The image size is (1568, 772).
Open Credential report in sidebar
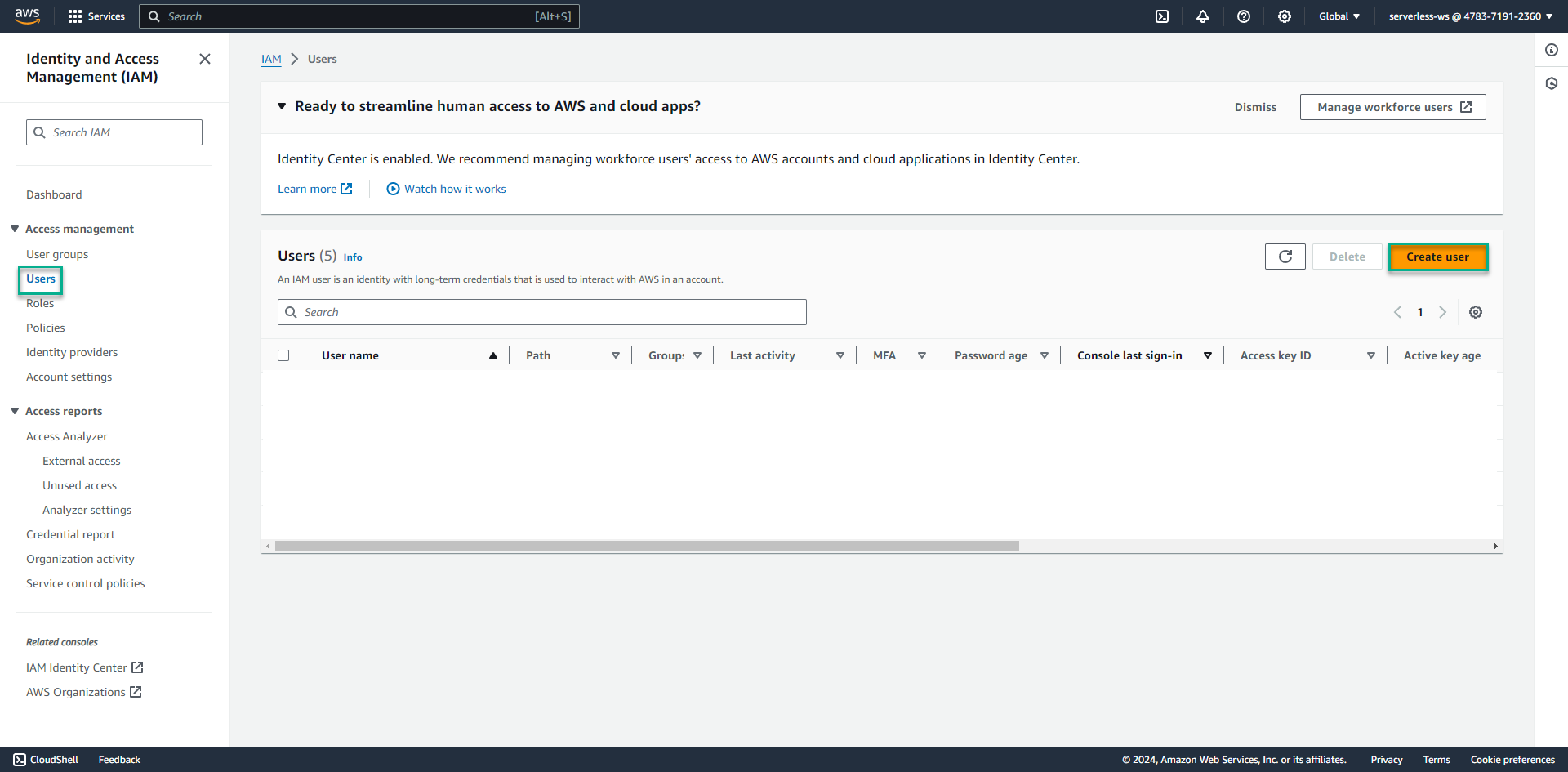coord(71,534)
